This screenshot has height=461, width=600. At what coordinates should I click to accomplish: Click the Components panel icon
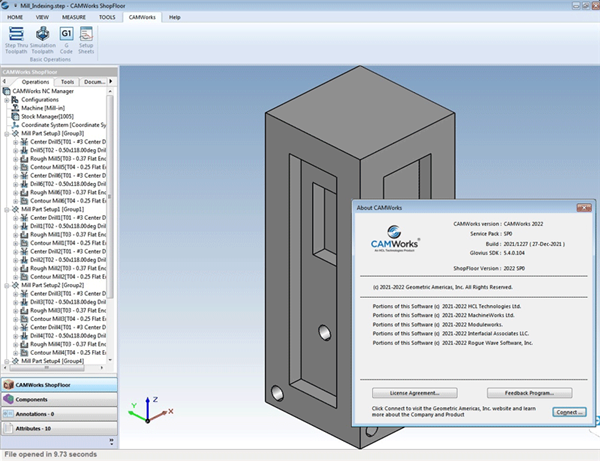point(8,399)
